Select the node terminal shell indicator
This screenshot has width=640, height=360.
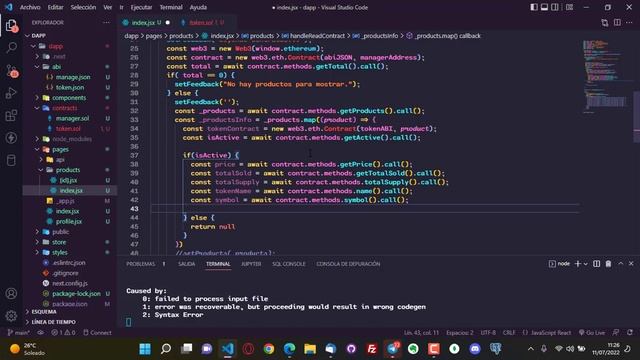click(559, 264)
